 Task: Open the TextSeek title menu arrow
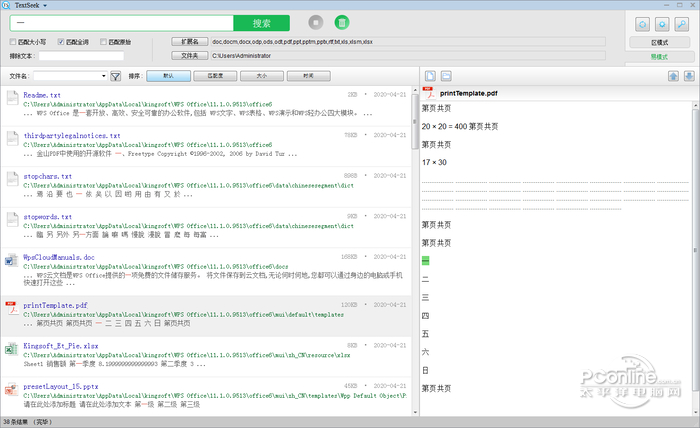point(45,5)
